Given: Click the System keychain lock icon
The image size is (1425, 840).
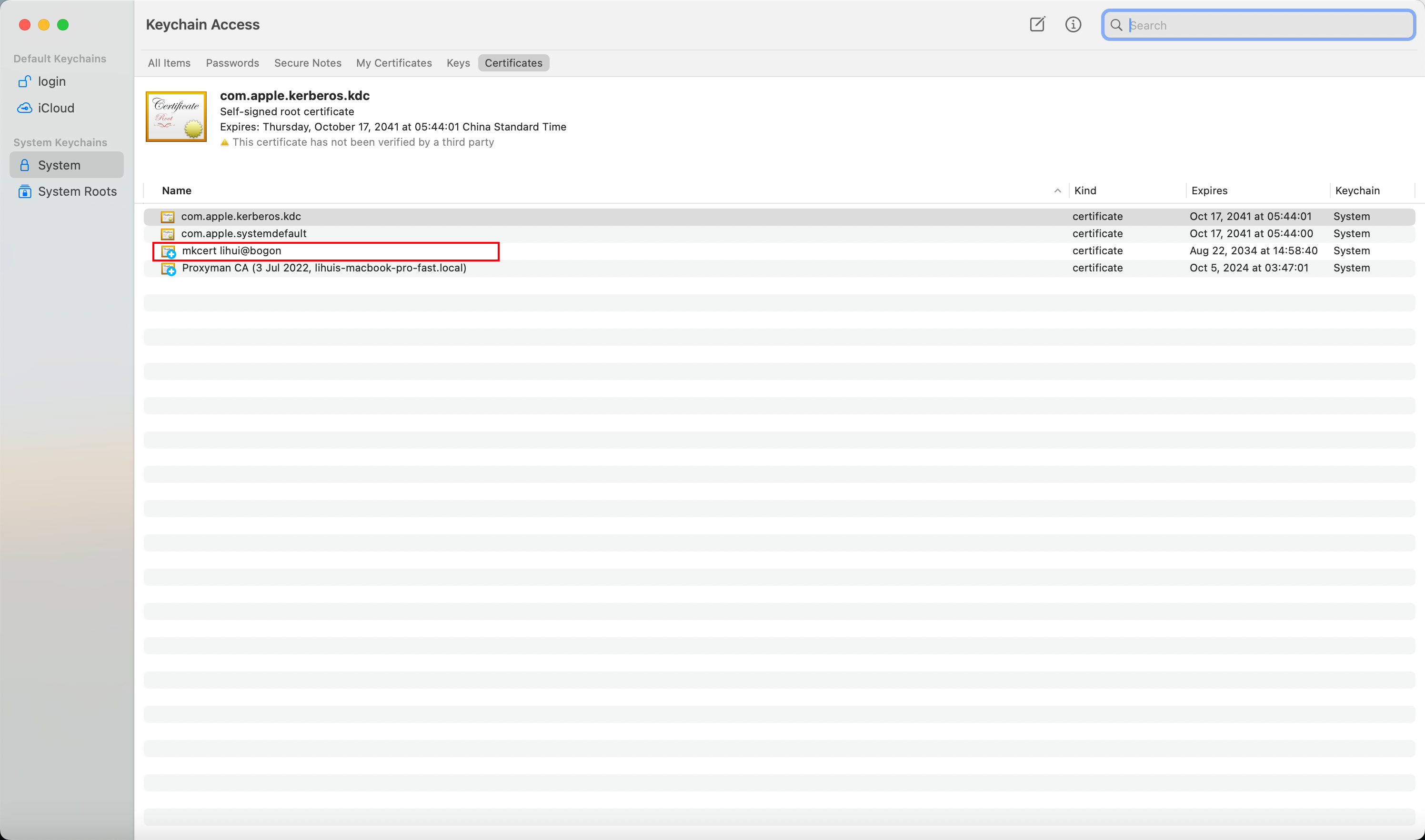Looking at the screenshot, I should pyautogui.click(x=24, y=165).
